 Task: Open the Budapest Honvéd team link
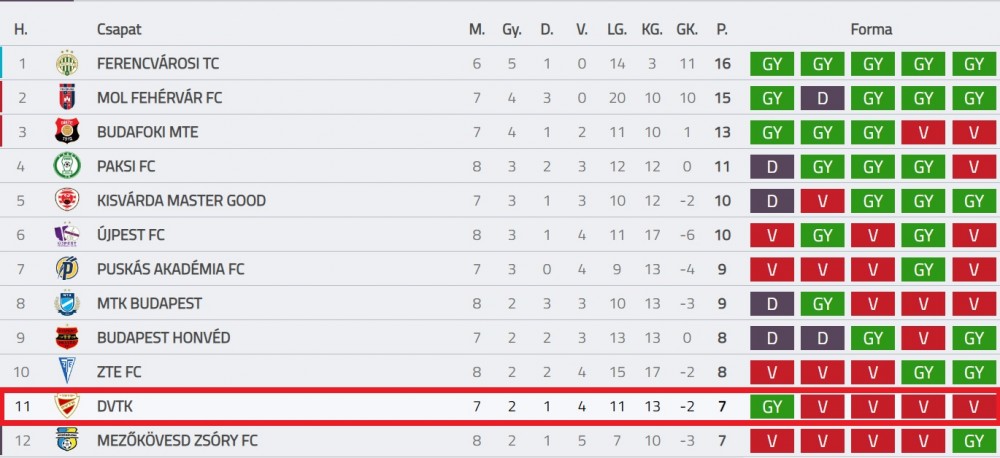click(x=163, y=337)
